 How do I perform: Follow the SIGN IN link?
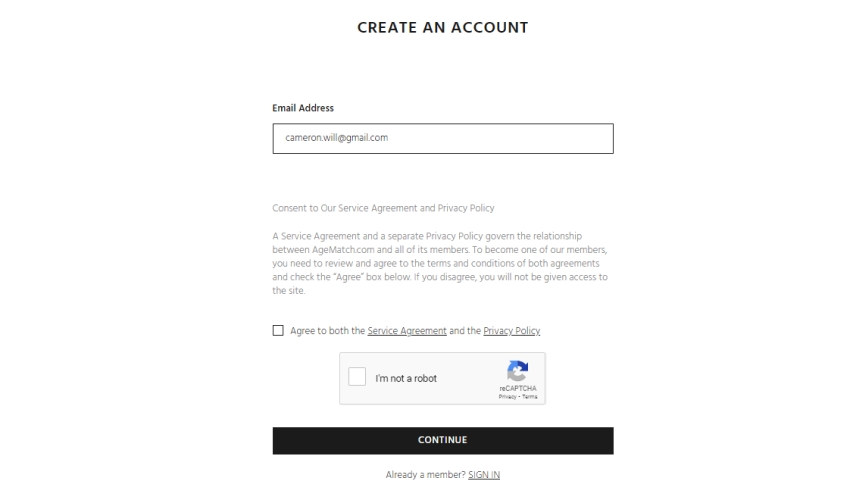coord(484,475)
